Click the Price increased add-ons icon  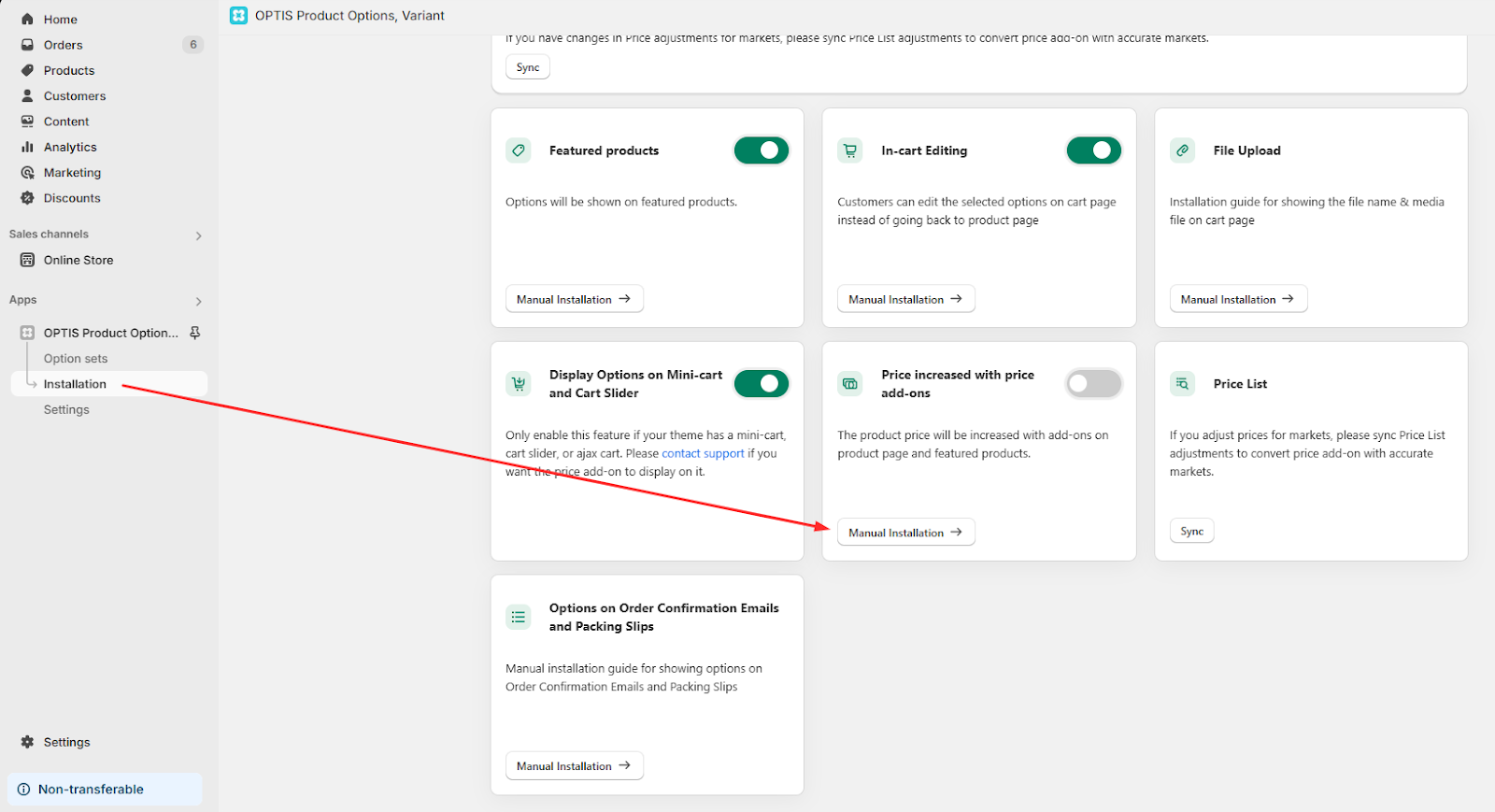850,383
